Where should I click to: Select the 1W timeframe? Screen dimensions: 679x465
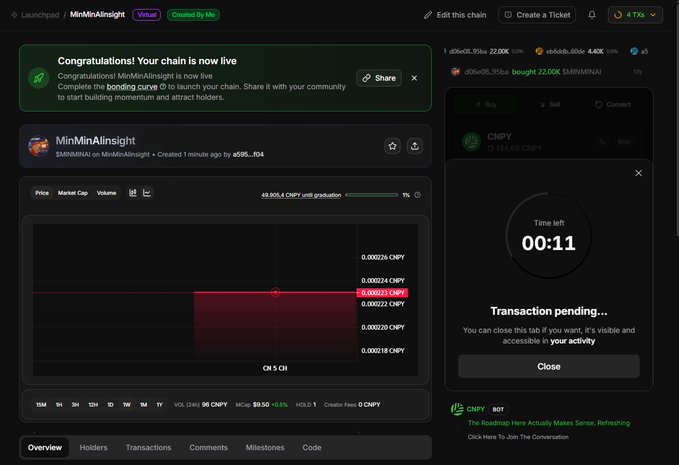127,405
